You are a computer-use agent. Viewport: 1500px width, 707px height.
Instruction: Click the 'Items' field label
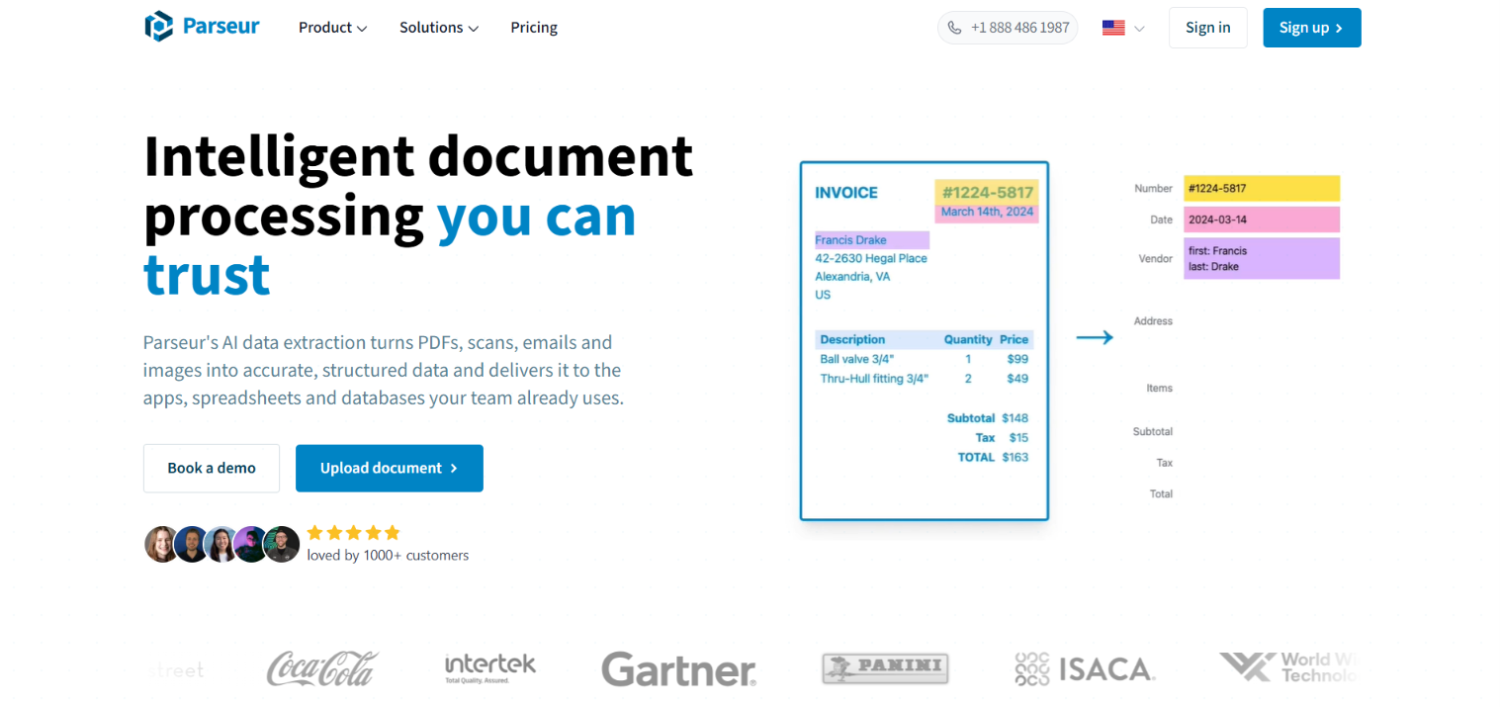pyautogui.click(x=1159, y=388)
